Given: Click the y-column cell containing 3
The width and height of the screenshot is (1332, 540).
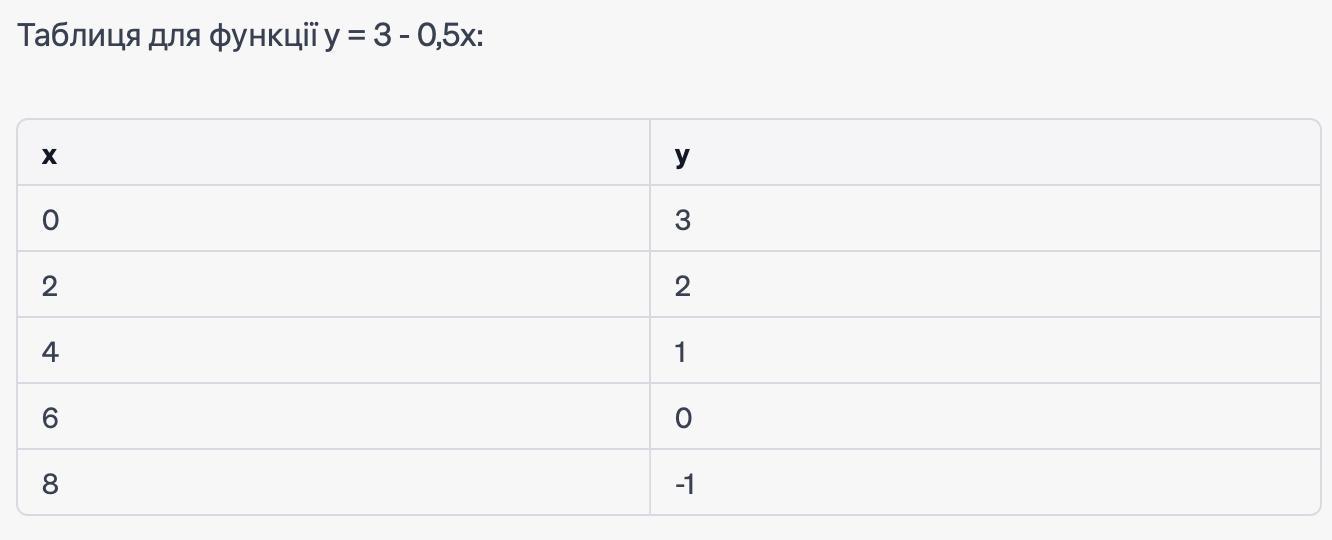Looking at the screenshot, I should [985, 219].
